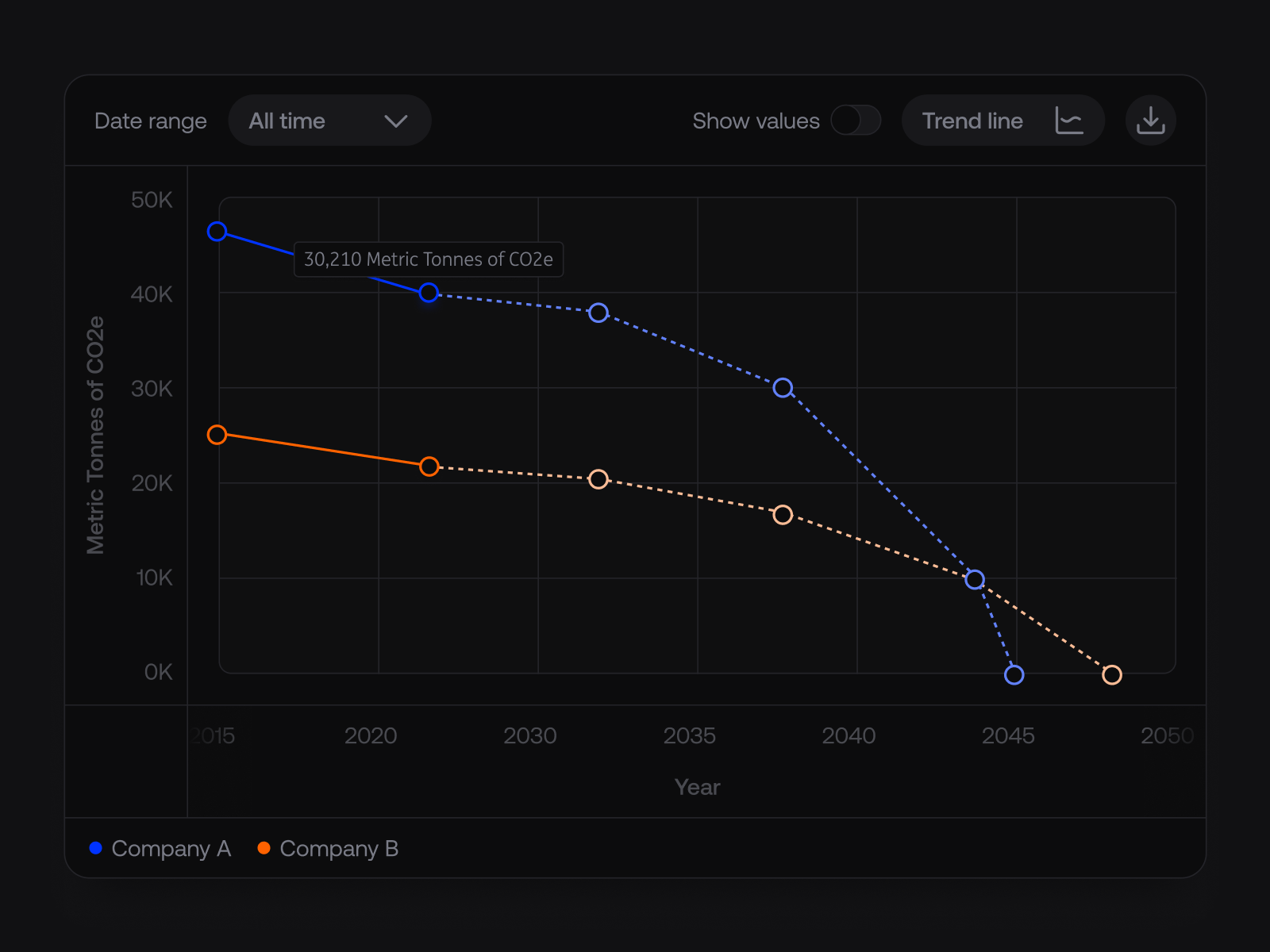The image size is (1270, 952).
Task: Click the Company B legend label
Action: 338,848
